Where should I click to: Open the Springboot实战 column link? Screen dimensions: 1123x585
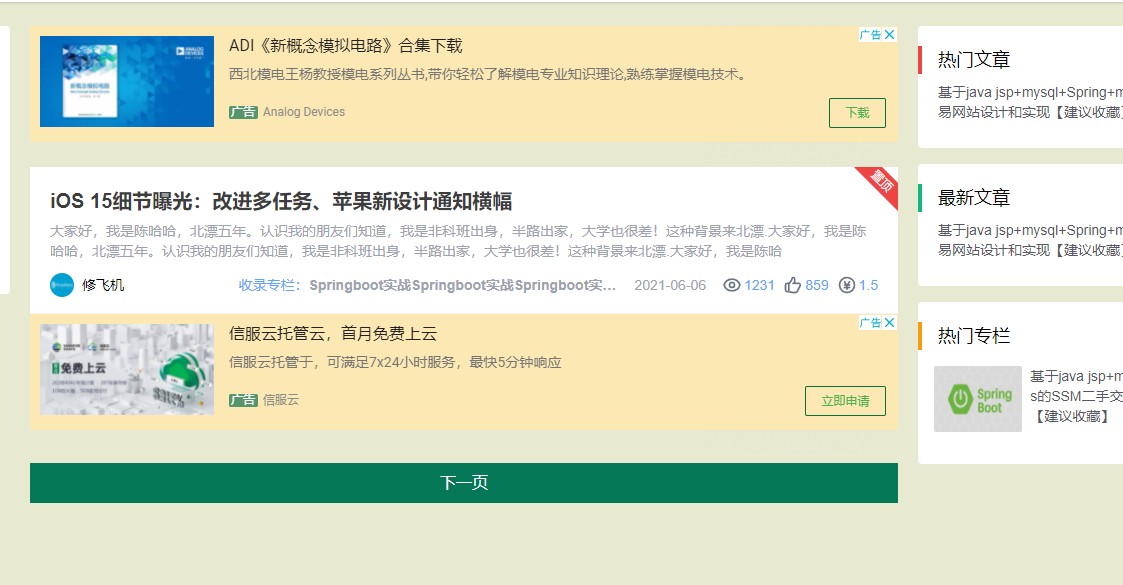coord(450,285)
